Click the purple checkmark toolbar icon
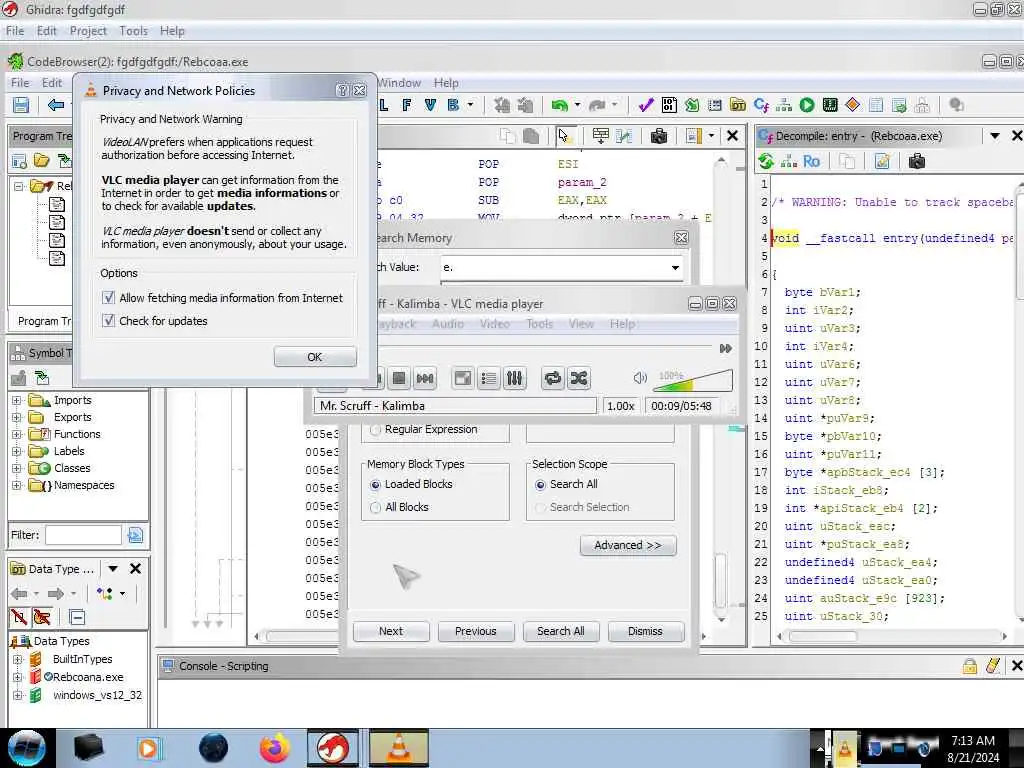The height and width of the screenshot is (768, 1024). (x=646, y=105)
